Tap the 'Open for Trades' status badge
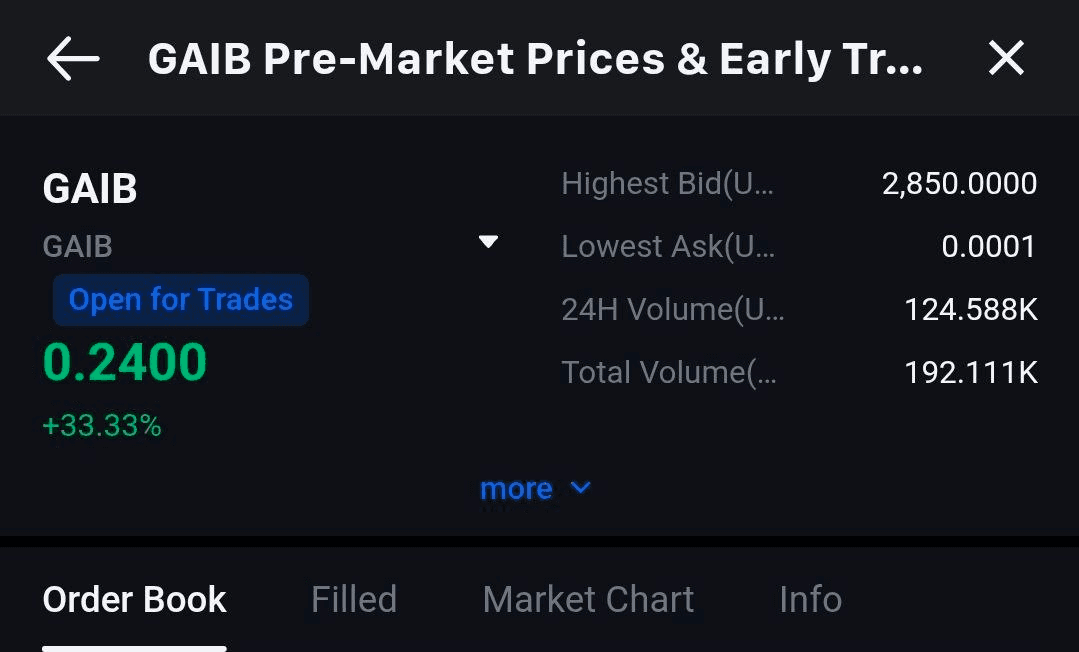Viewport: 1079px width, 652px height. click(181, 300)
